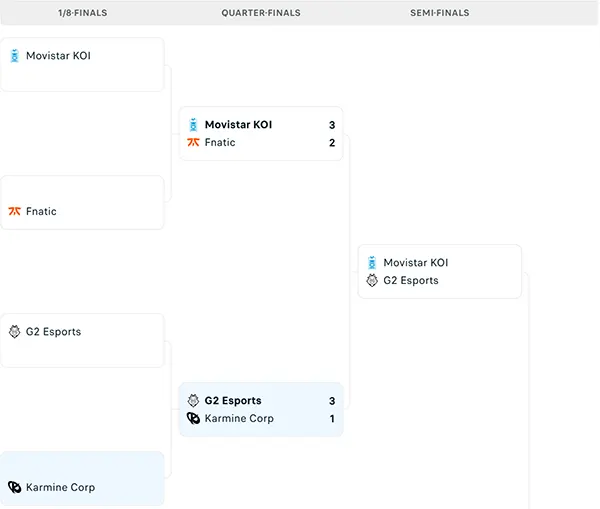Click G2 Esports logo in quarter-finals match
Viewport: 600px width, 509px height.
(193, 401)
